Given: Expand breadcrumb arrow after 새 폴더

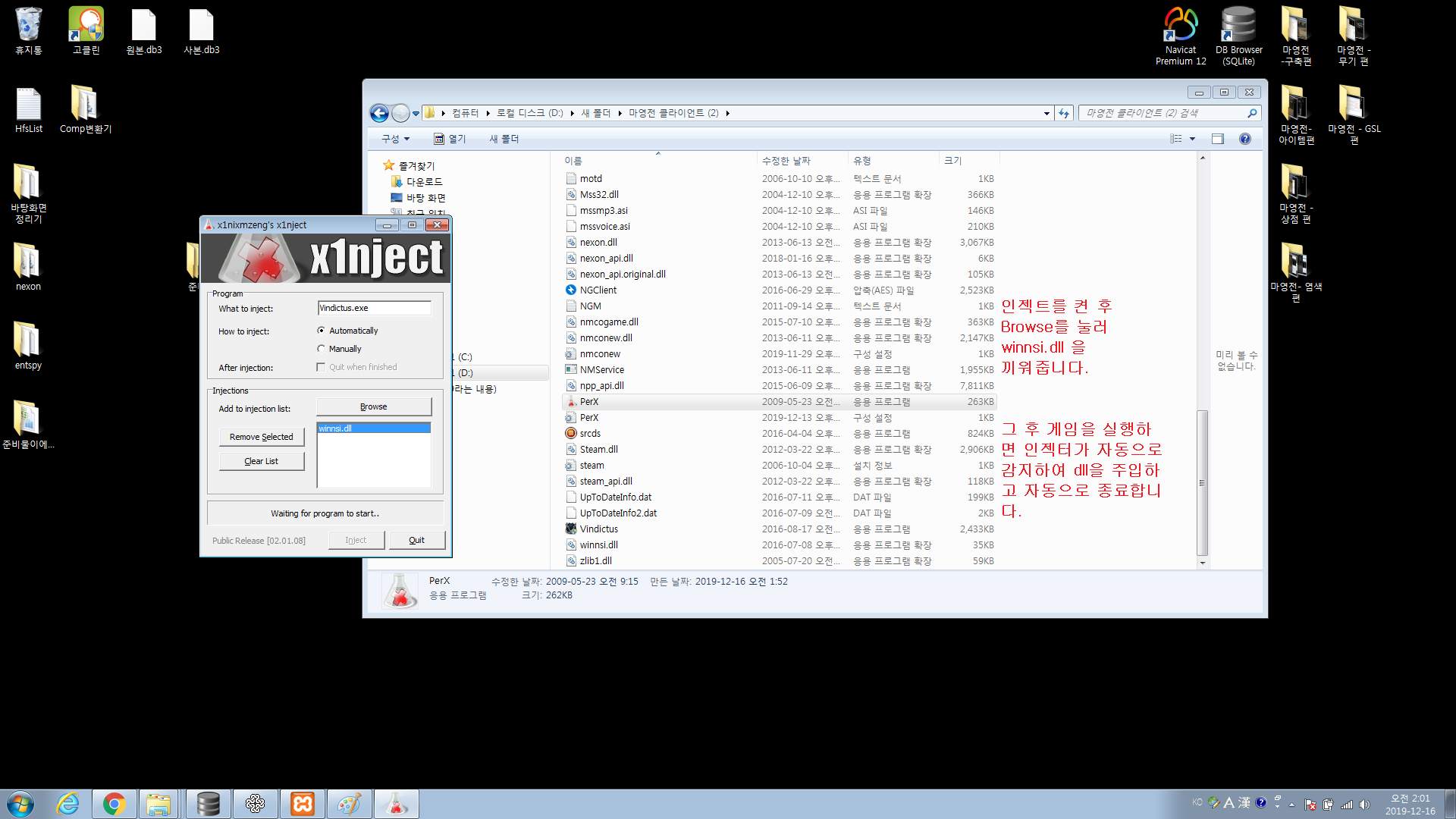Looking at the screenshot, I should pyautogui.click(x=620, y=113).
